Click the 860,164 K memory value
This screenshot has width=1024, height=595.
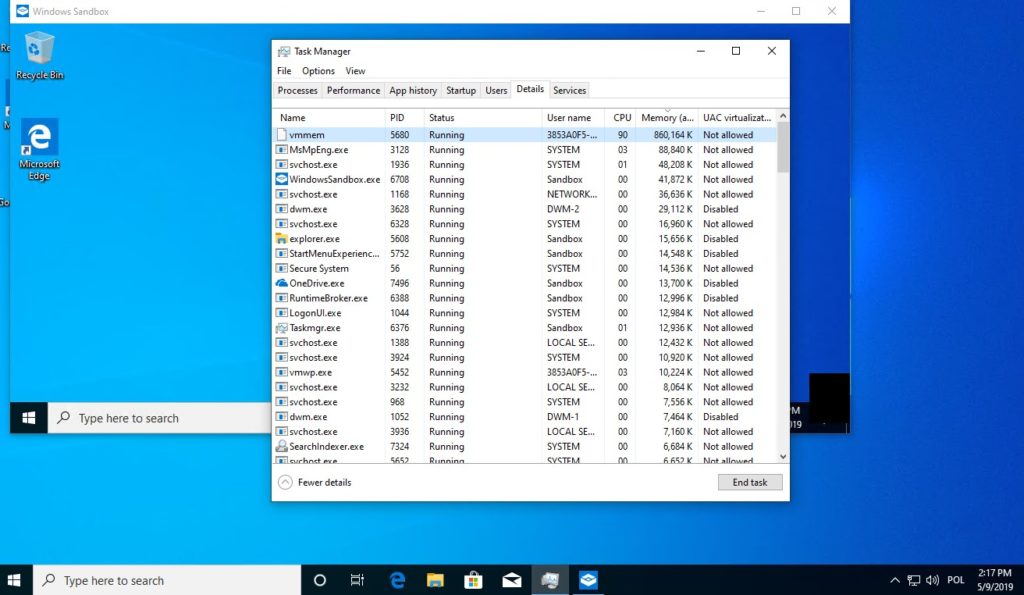[673, 135]
